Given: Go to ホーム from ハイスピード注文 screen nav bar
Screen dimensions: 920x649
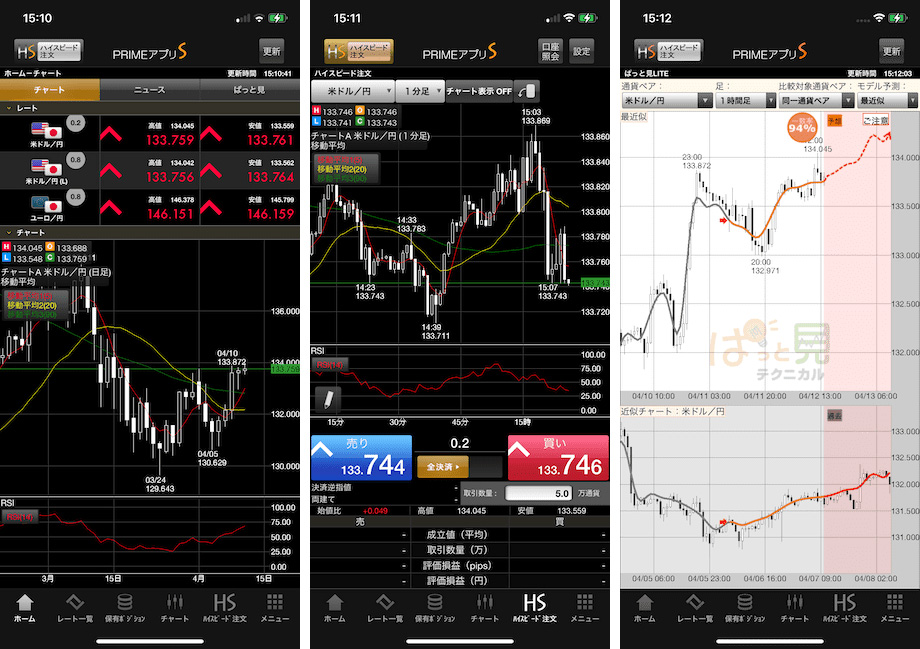Looking at the screenshot, I should [334, 608].
